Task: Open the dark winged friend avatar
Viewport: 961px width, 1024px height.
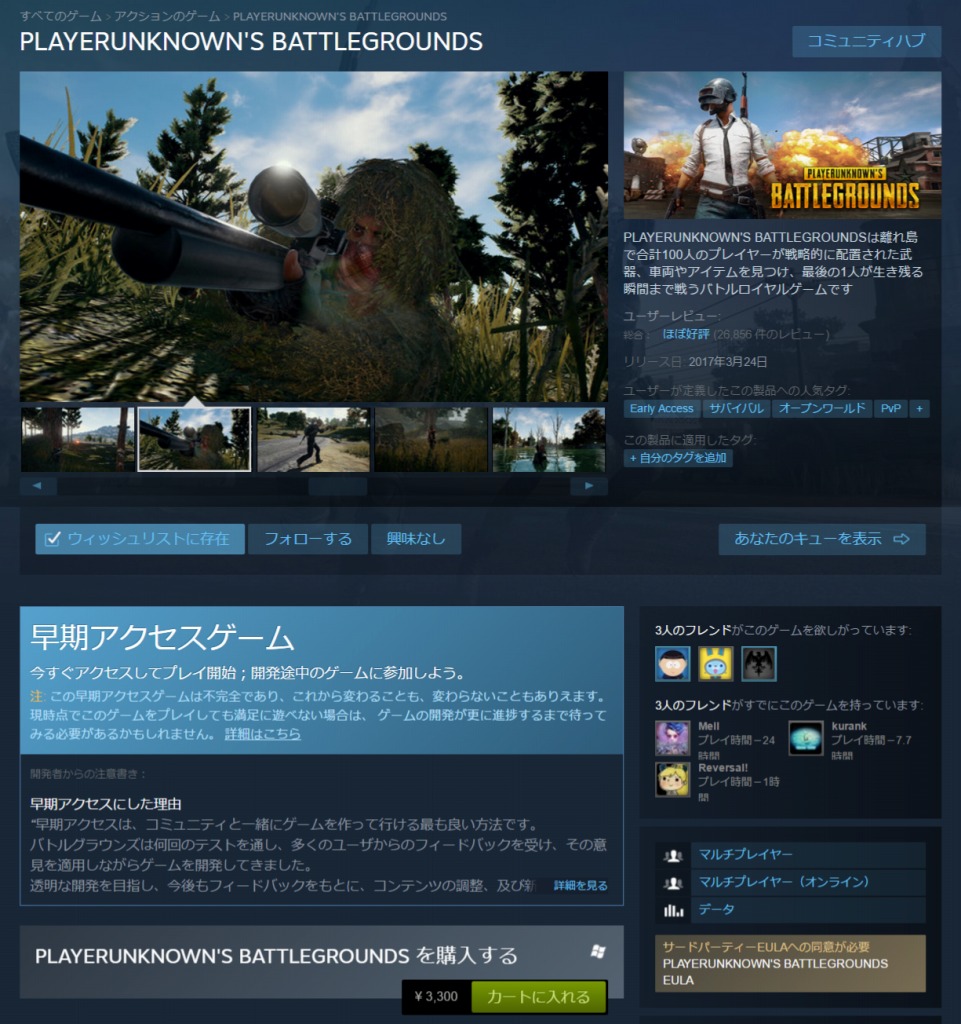Action: point(759,664)
